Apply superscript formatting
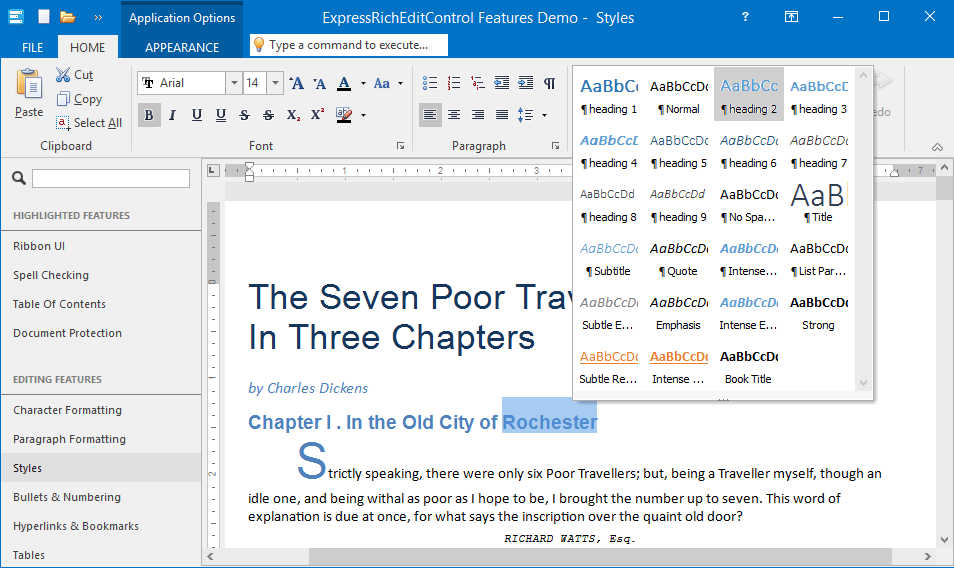Viewport: 954px width, 568px height. (x=317, y=115)
